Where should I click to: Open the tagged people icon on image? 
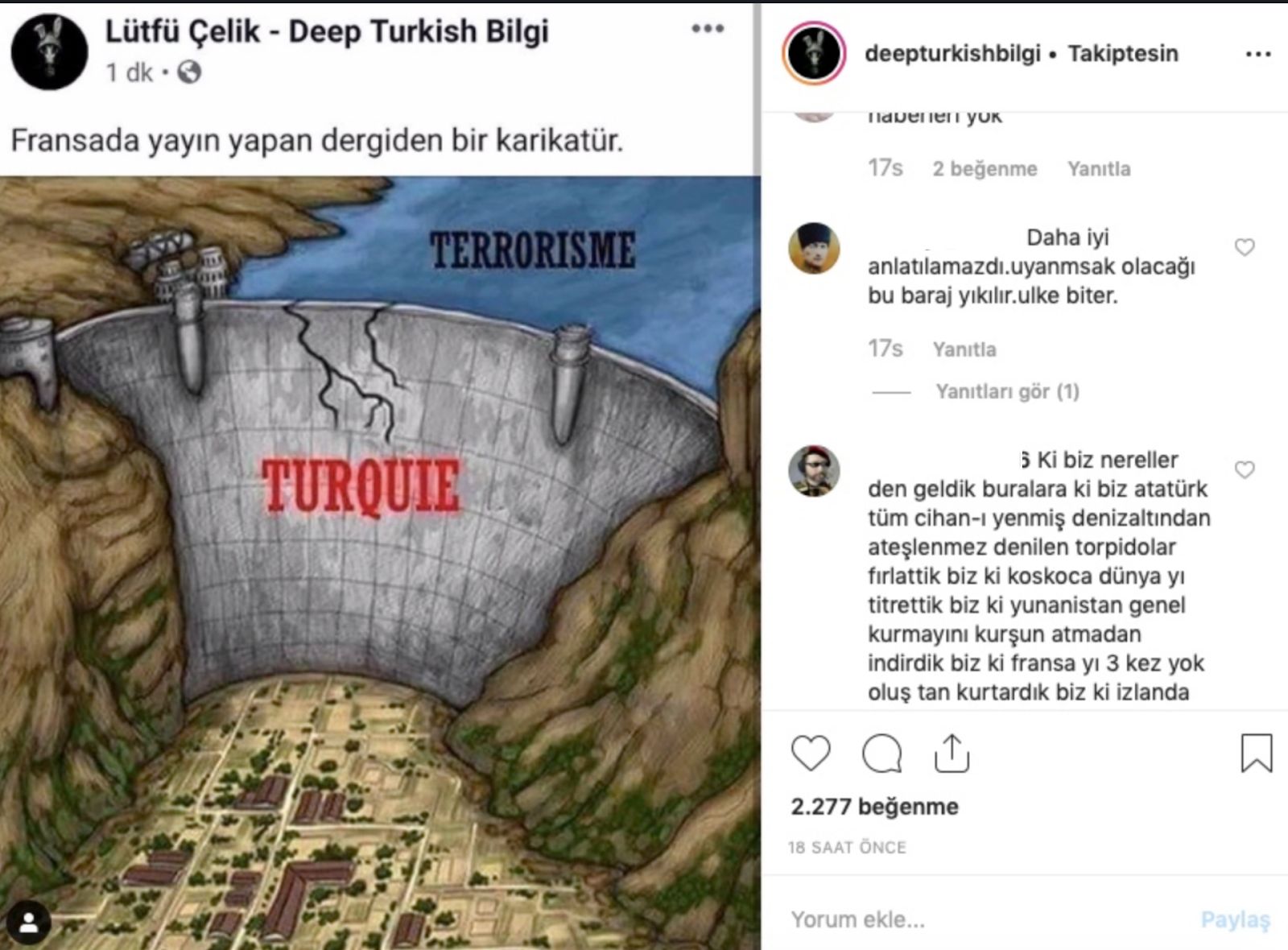29,923
